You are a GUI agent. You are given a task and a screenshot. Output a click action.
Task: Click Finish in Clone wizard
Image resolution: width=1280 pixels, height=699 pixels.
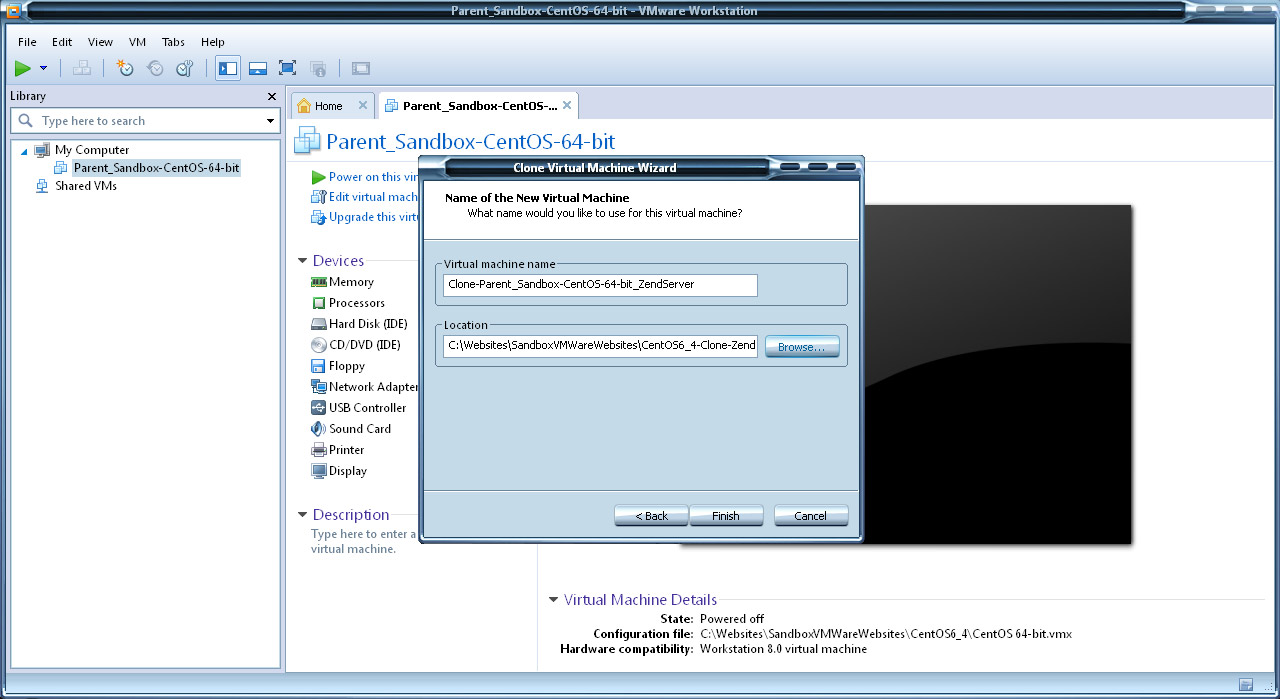pos(726,516)
